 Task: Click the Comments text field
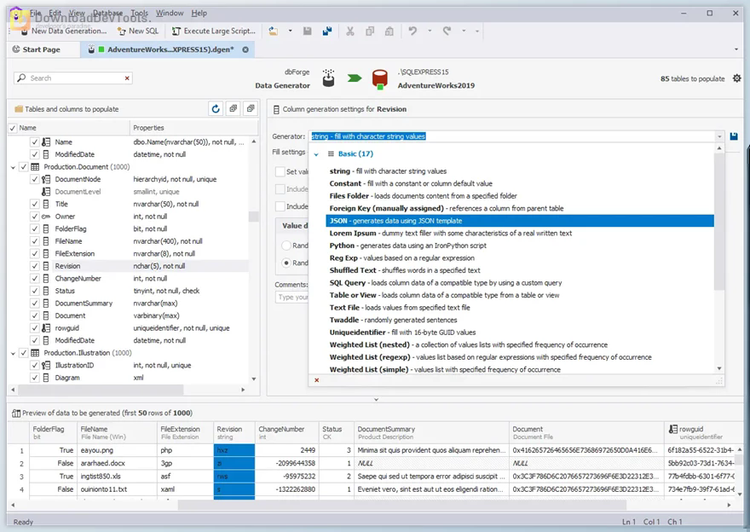[292, 297]
